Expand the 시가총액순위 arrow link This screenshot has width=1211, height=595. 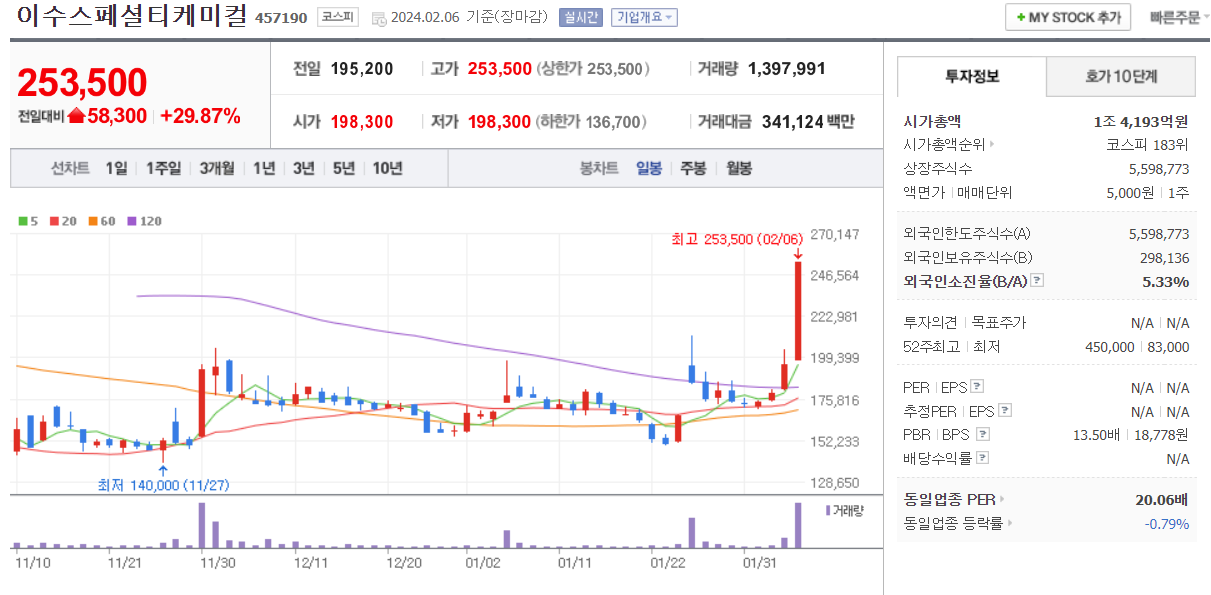(x=992, y=145)
